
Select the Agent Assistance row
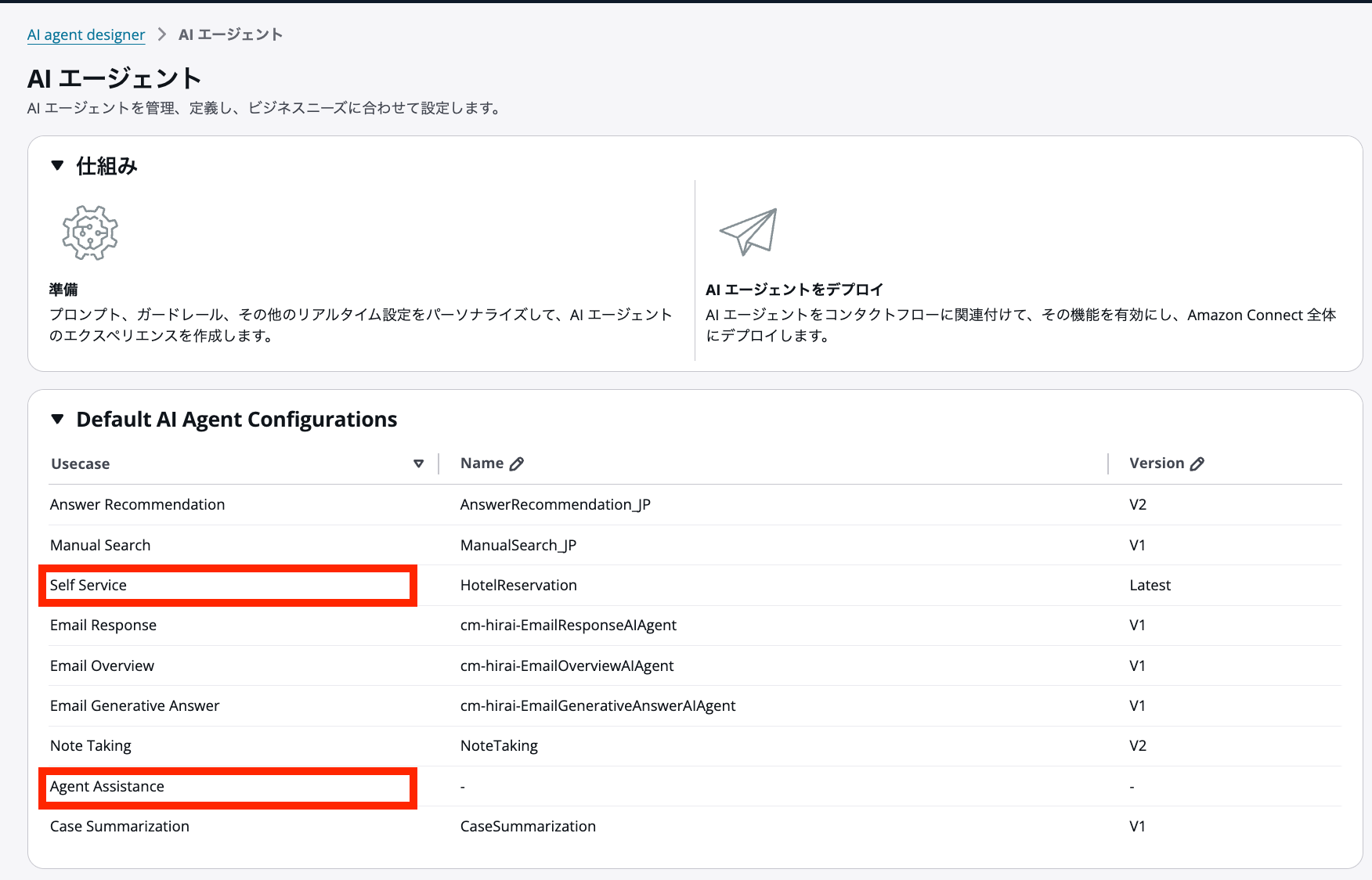point(107,786)
